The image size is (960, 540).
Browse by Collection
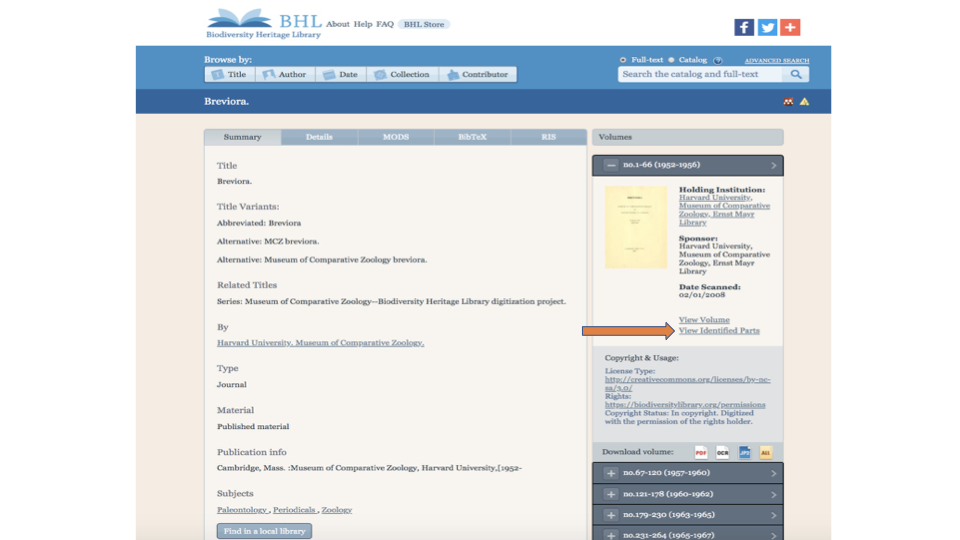pyautogui.click(x=402, y=74)
